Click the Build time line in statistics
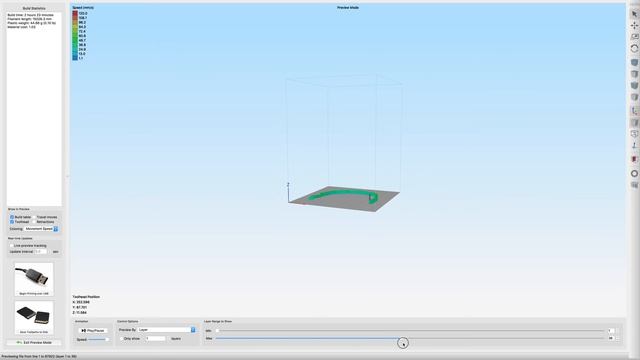 [30, 15]
